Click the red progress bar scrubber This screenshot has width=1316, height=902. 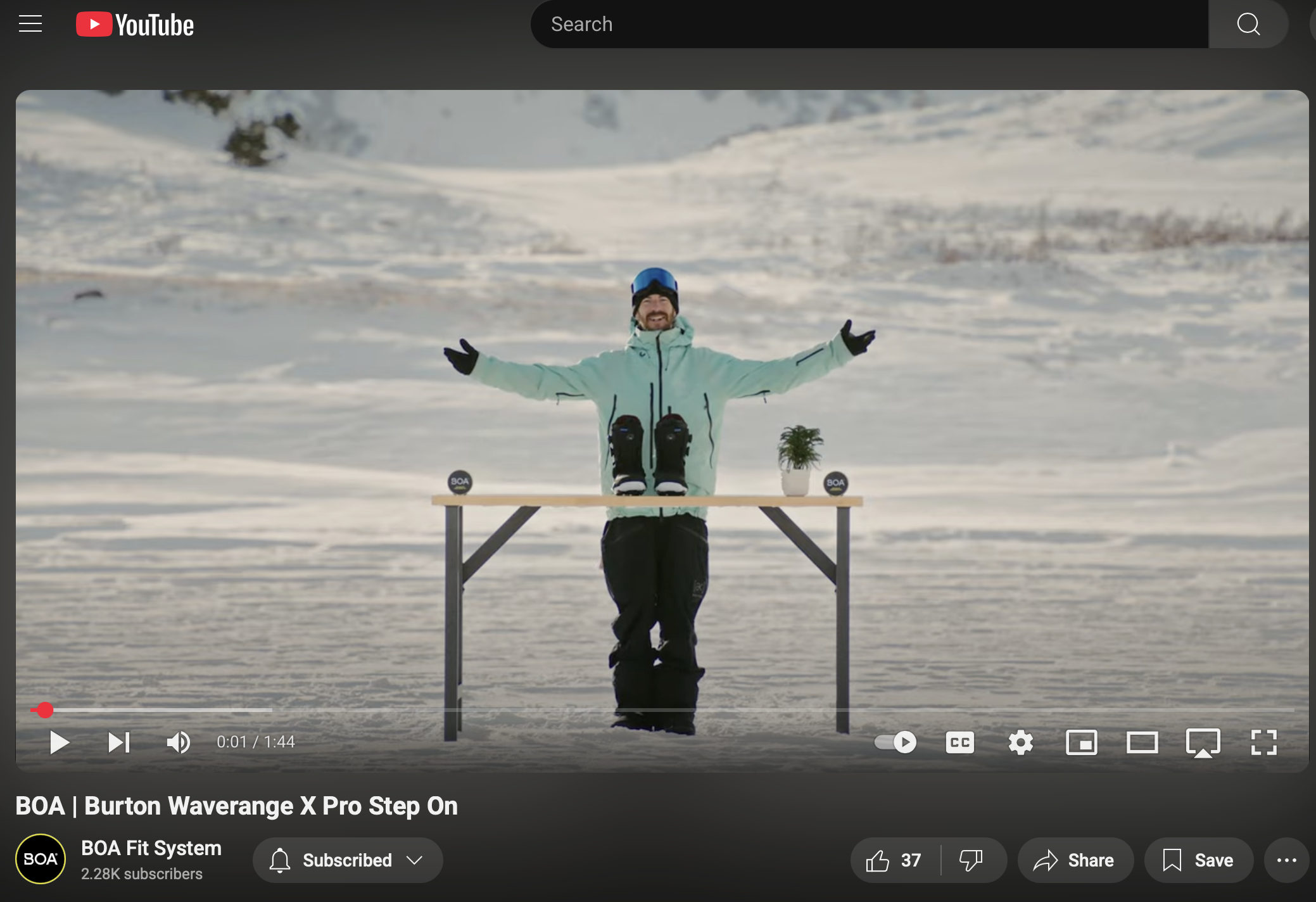44,710
